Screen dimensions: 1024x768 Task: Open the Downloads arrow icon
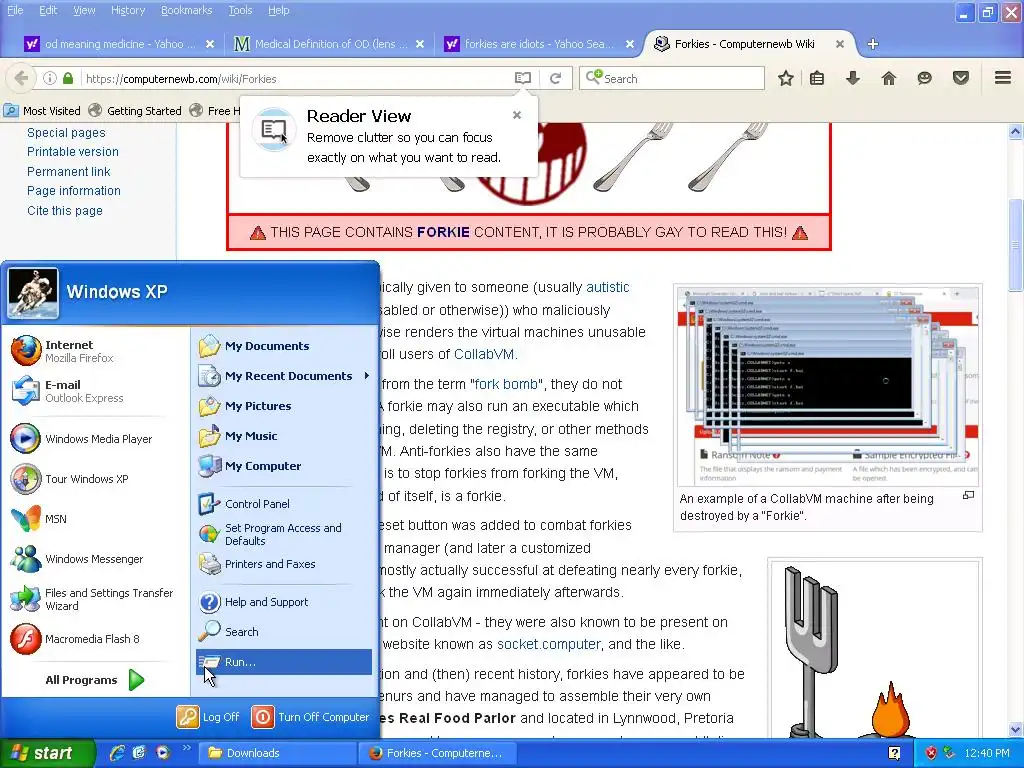(x=852, y=78)
